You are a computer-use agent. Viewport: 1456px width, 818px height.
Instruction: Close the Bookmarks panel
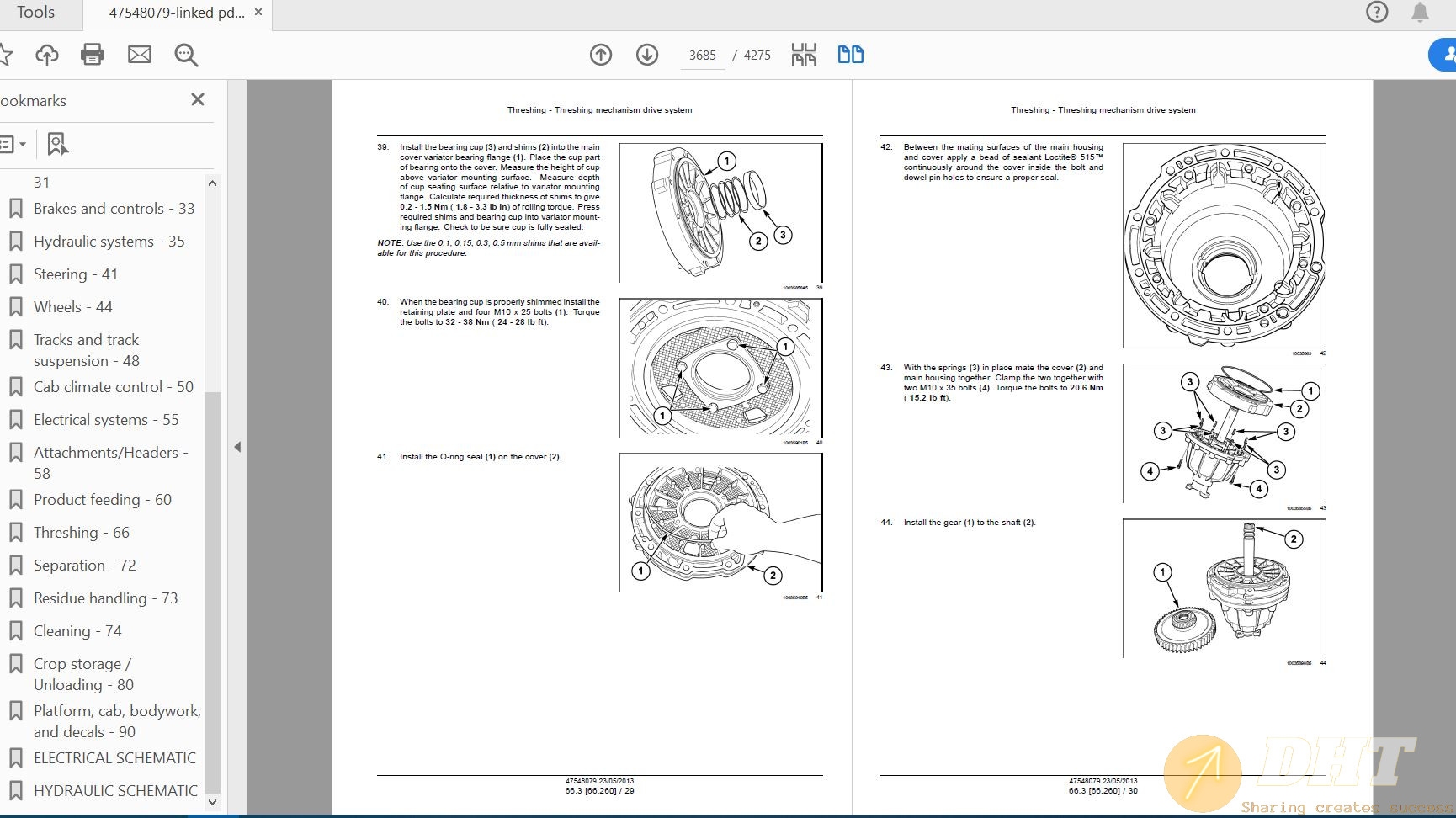pyautogui.click(x=198, y=99)
